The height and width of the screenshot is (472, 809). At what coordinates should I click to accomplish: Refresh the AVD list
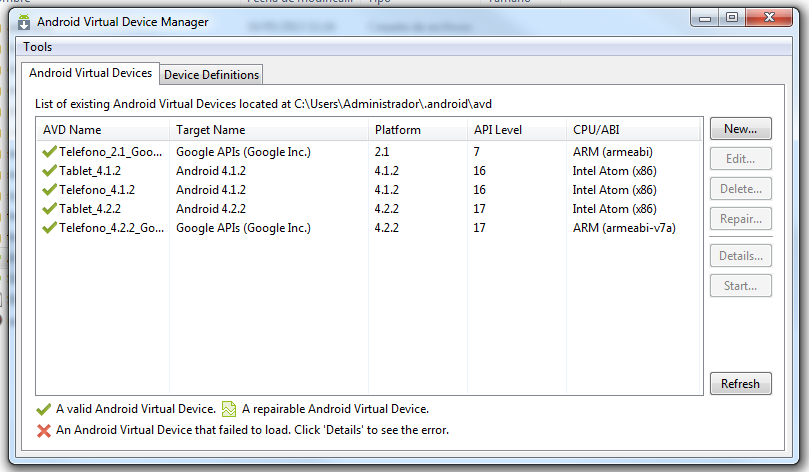pyautogui.click(x=740, y=384)
